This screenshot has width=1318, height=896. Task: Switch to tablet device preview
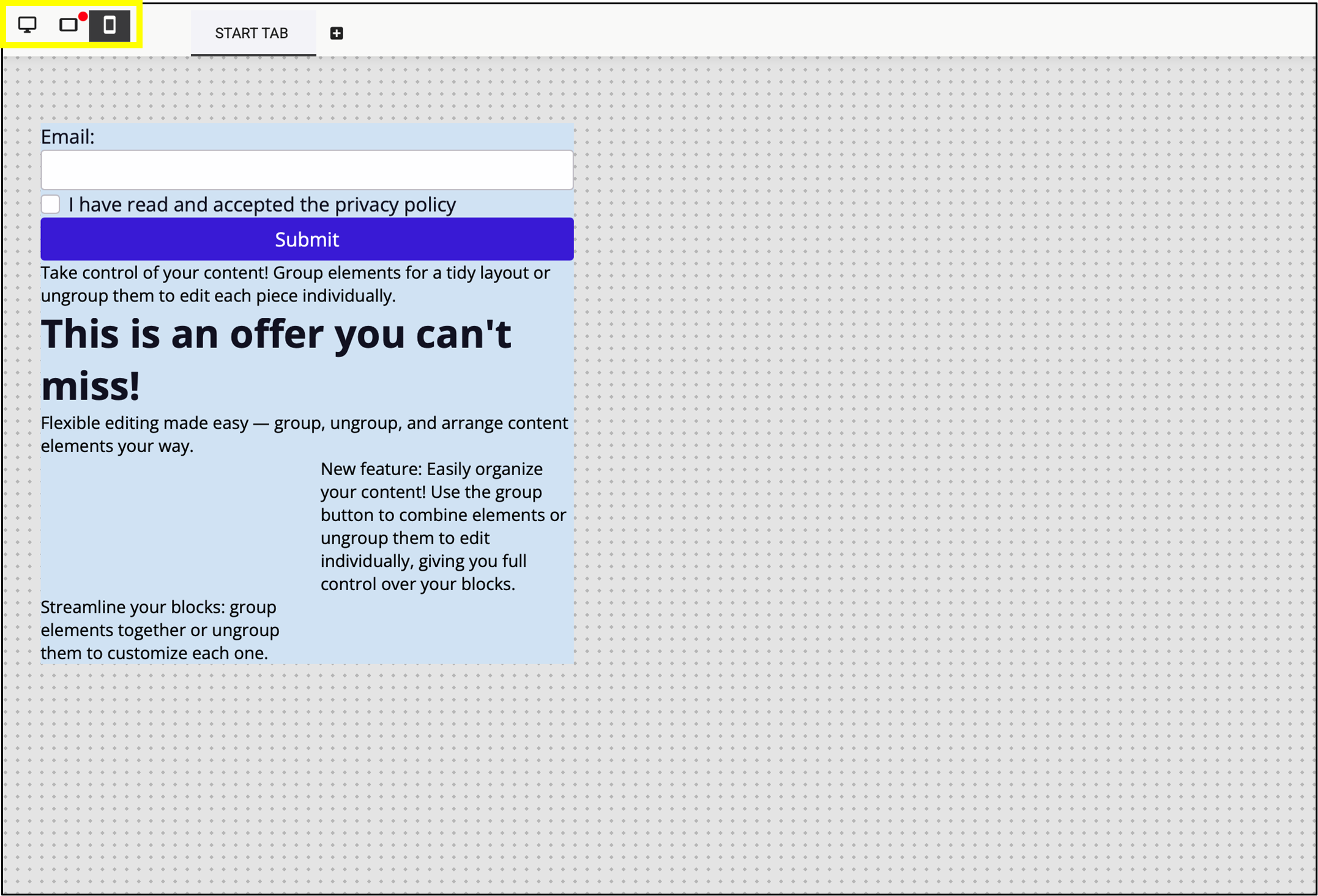tap(68, 25)
